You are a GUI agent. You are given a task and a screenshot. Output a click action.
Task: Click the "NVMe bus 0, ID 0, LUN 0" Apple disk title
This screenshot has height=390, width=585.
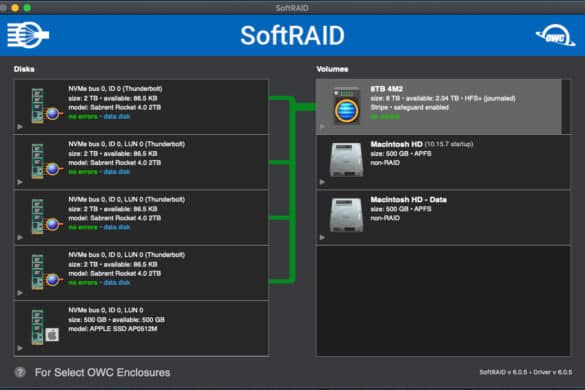[x=106, y=310]
